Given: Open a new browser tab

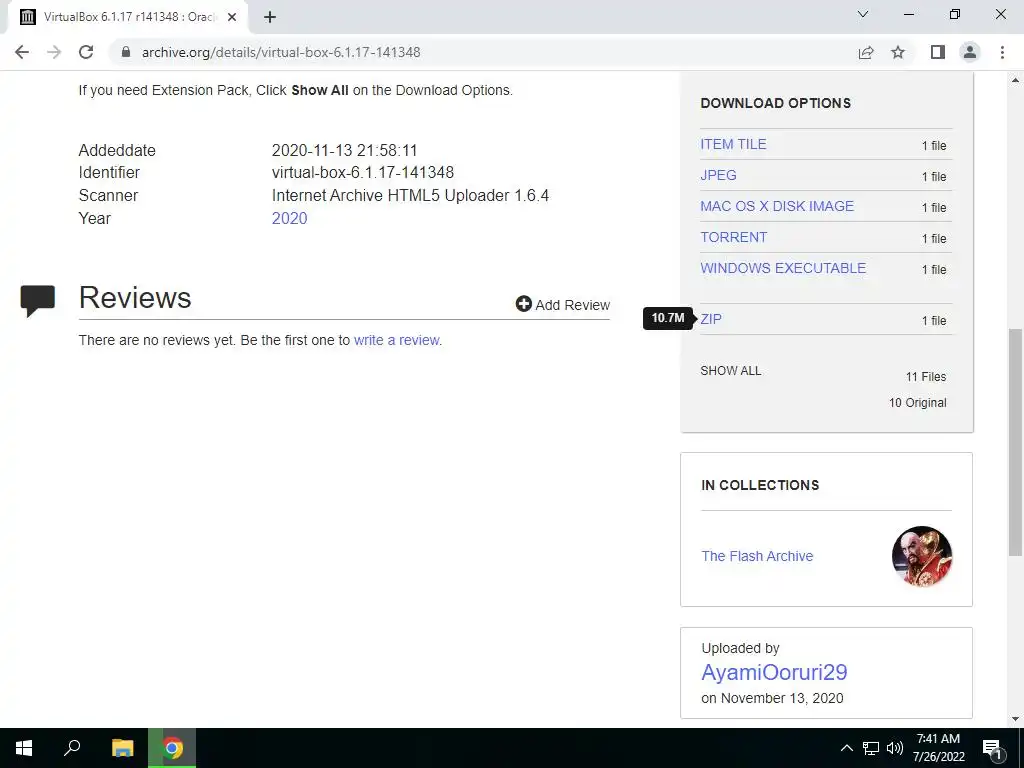Looking at the screenshot, I should (x=270, y=18).
